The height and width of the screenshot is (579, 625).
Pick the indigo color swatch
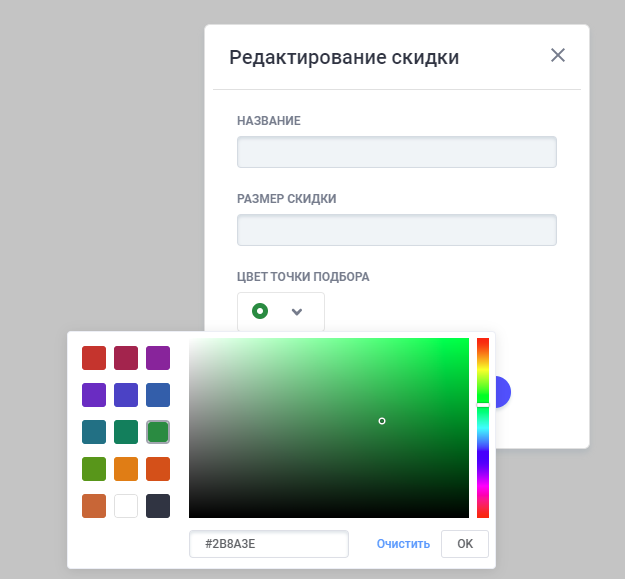pos(126,395)
